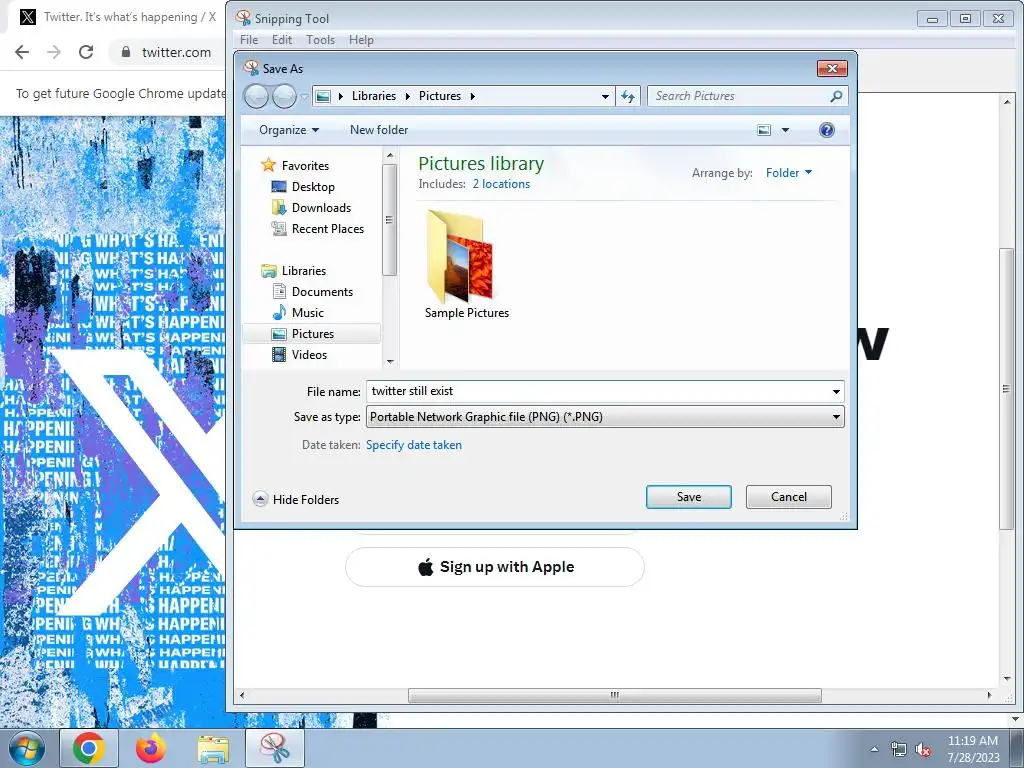Open the Snipping Tool Tools menu
Image resolution: width=1024 pixels, height=768 pixels.
320,40
